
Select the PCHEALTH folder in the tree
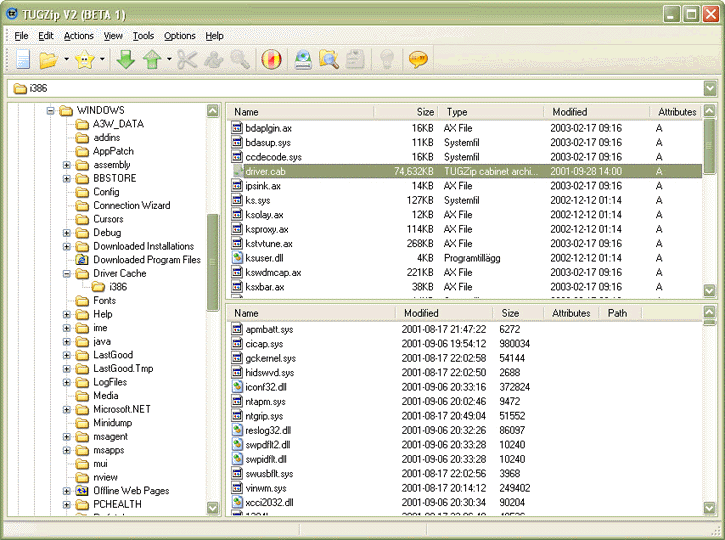tap(117, 504)
